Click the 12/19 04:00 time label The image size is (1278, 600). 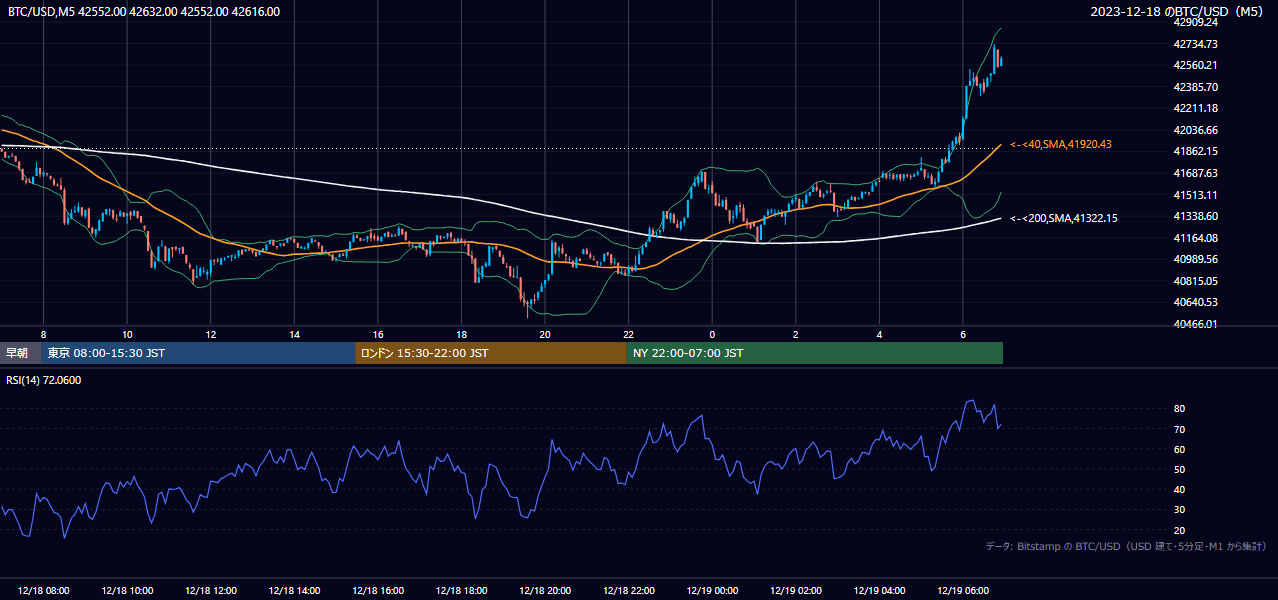pyautogui.click(x=879, y=591)
